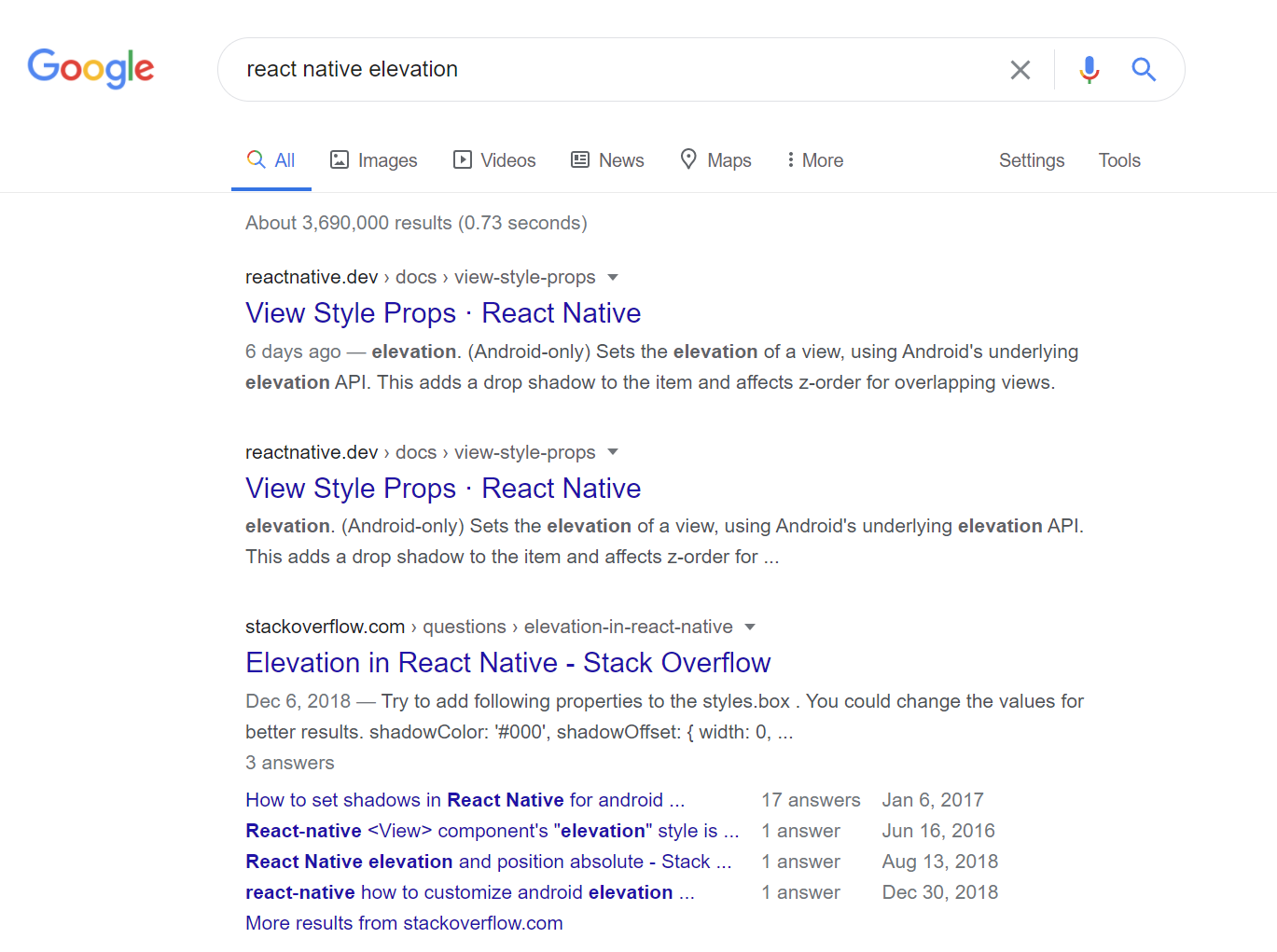Clear the search query with the X
Image resolution: width=1277 pixels, height=952 pixels.
coord(1020,69)
